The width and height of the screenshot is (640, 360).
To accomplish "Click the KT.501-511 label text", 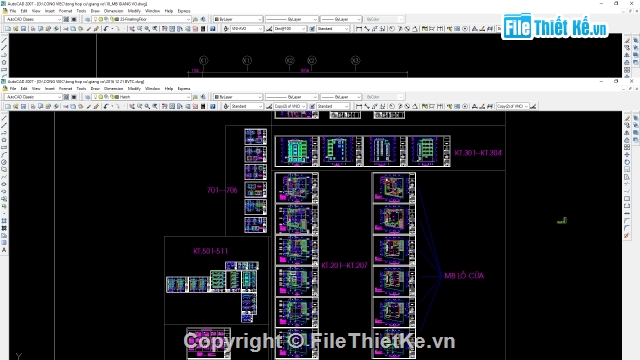I will [x=211, y=251].
